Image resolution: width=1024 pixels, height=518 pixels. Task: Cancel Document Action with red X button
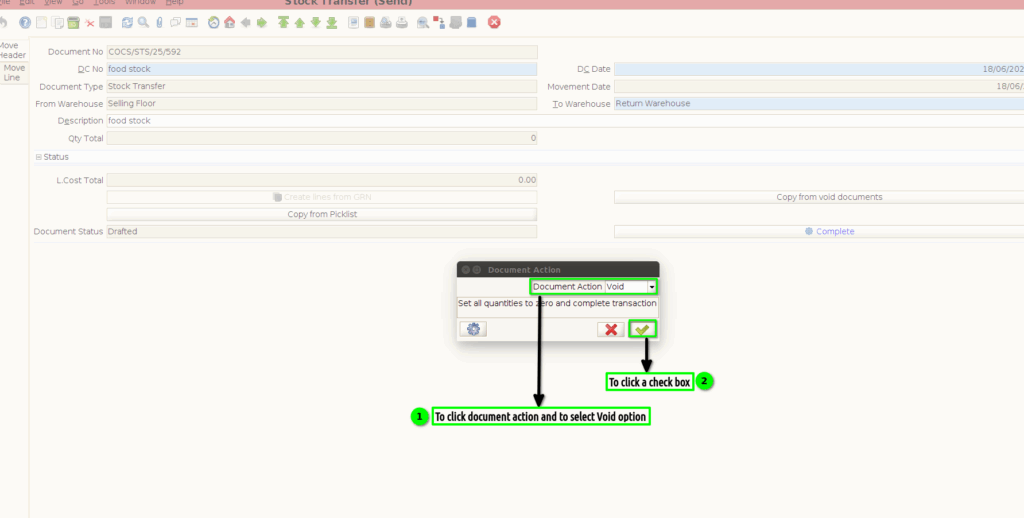point(611,330)
